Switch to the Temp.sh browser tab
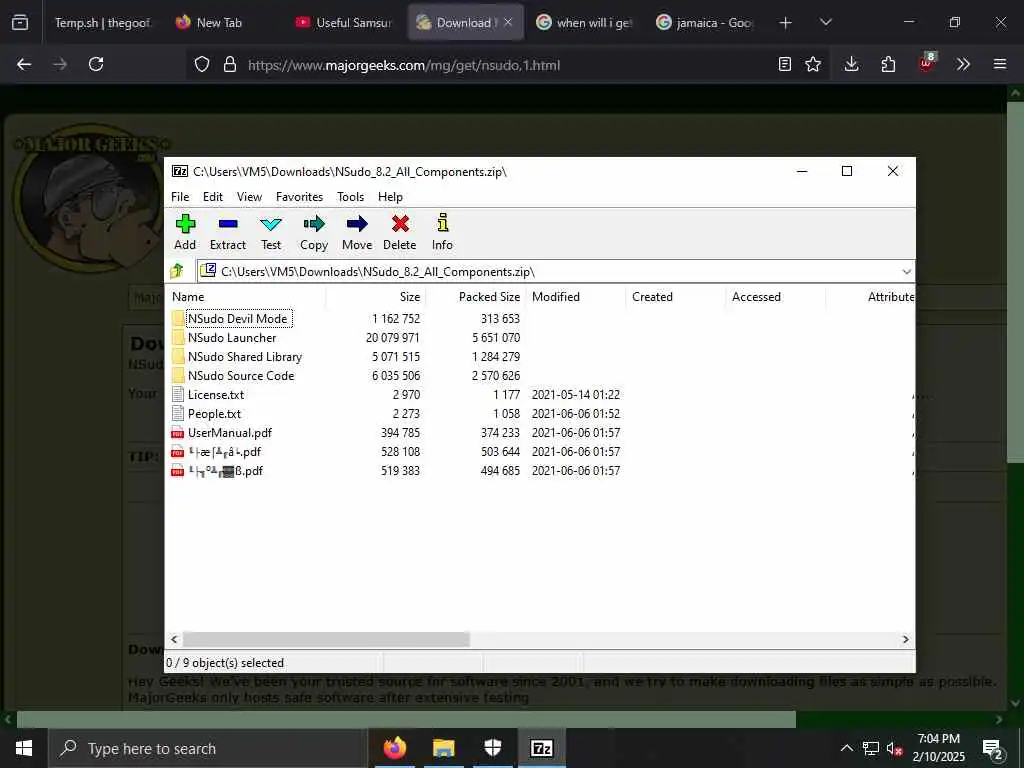The image size is (1024, 768). click(101, 22)
